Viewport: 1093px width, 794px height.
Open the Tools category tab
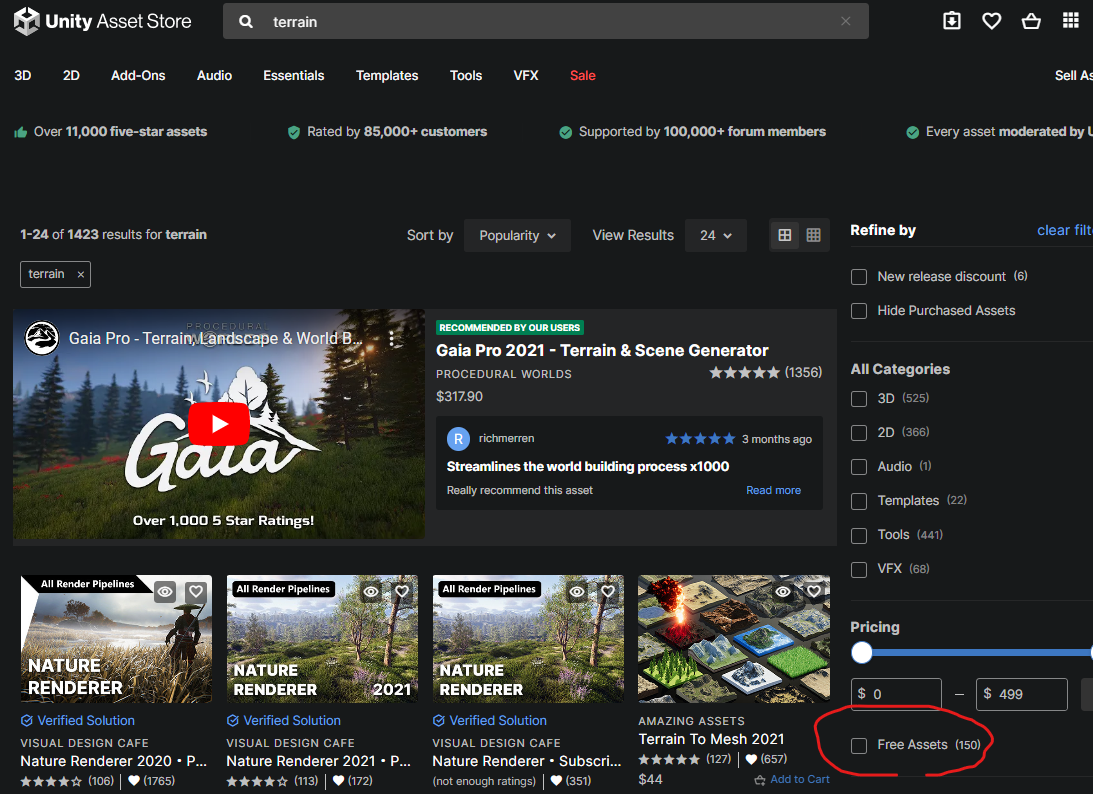[465, 75]
